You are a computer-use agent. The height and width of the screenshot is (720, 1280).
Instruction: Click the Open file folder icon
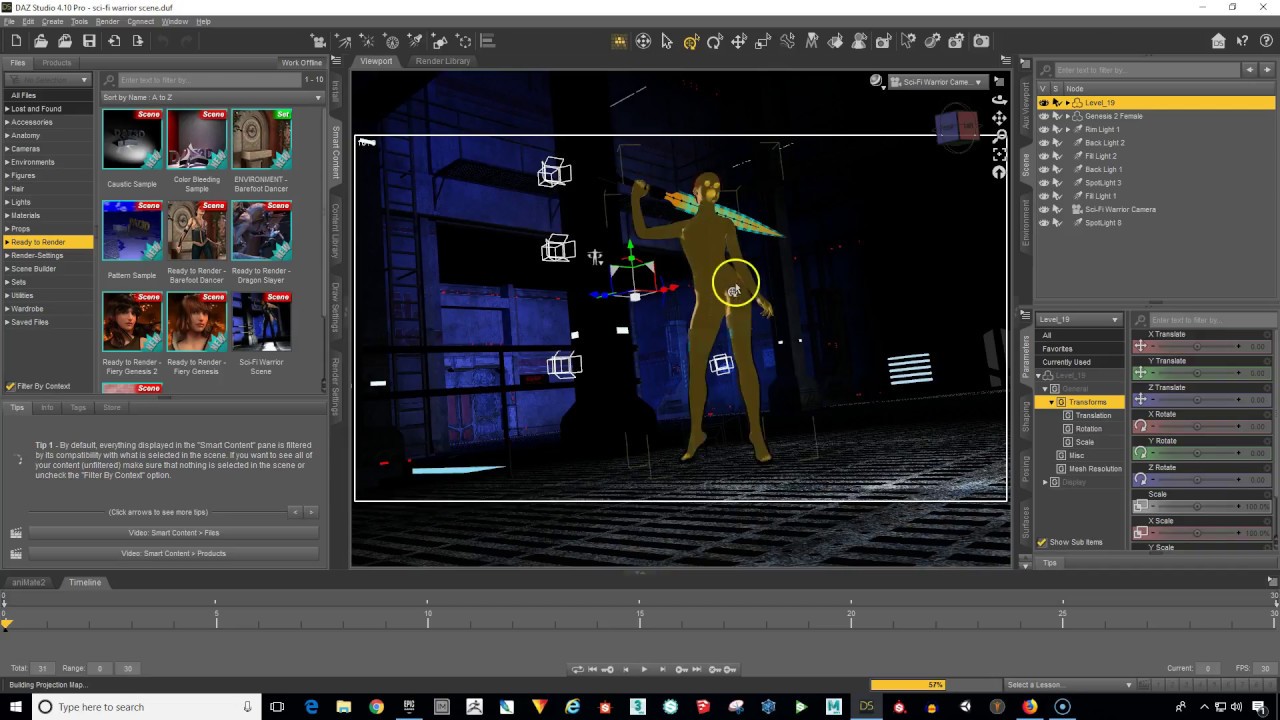point(41,41)
